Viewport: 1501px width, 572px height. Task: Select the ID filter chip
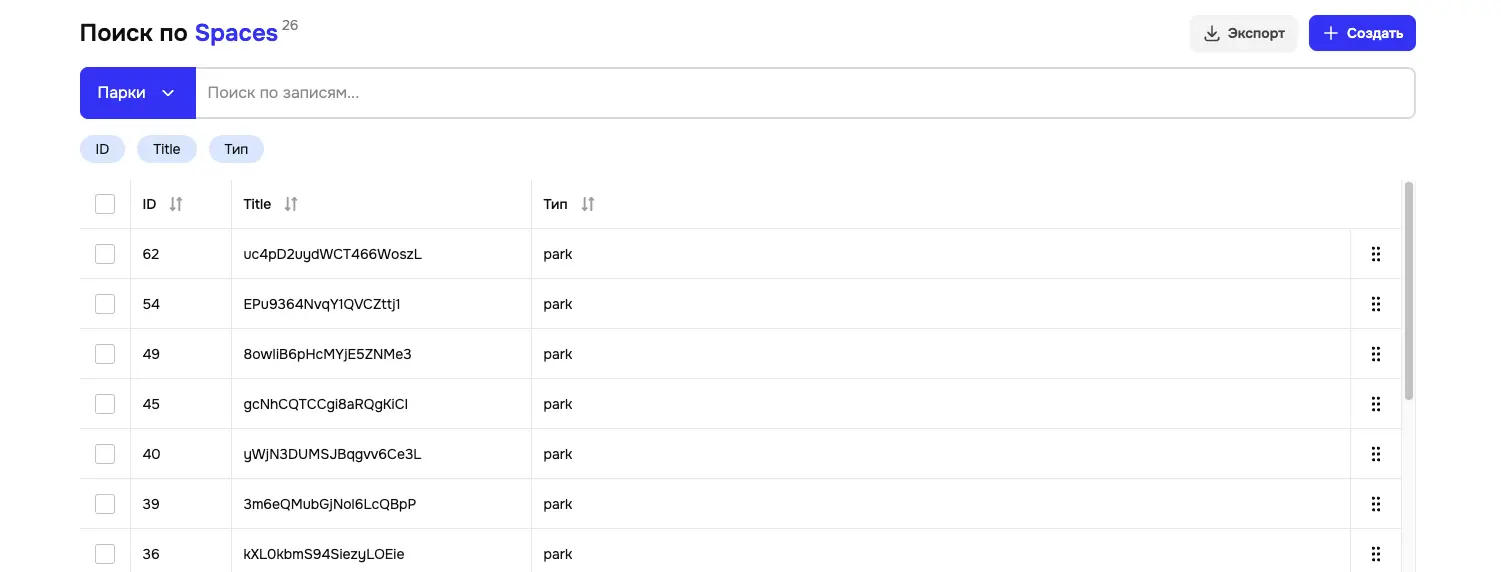pyautogui.click(x=102, y=149)
